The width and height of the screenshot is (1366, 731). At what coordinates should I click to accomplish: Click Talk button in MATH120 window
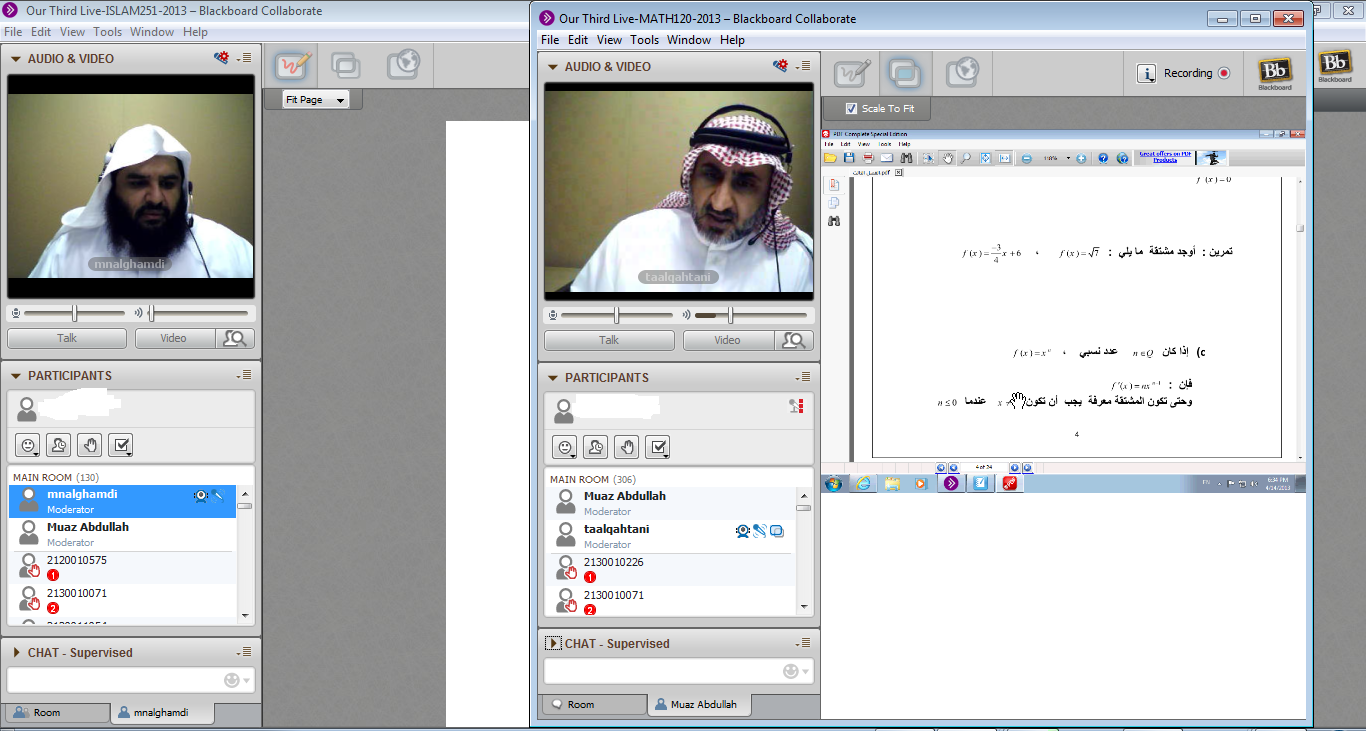pyautogui.click(x=609, y=340)
